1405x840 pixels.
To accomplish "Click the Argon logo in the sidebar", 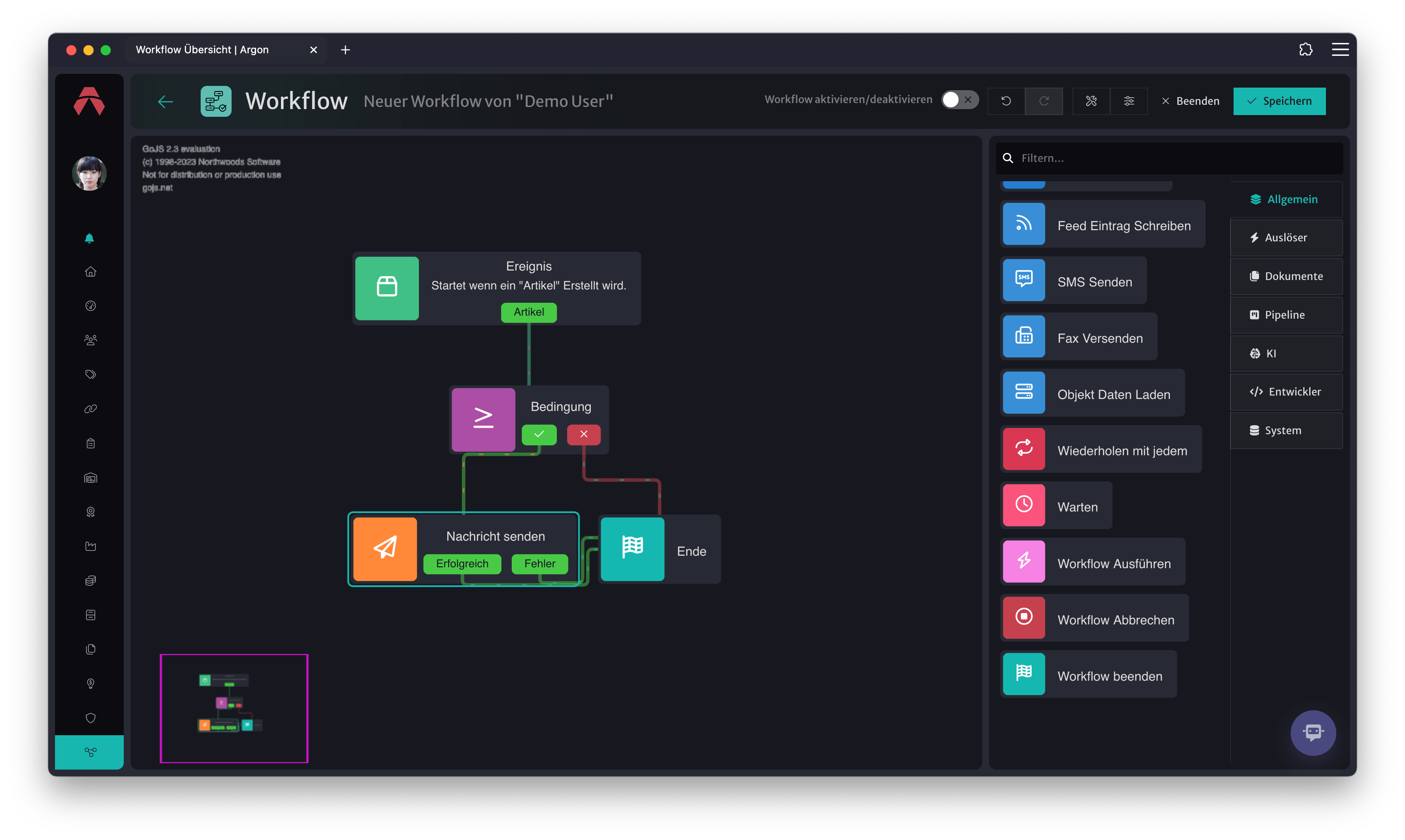I will click(89, 101).
